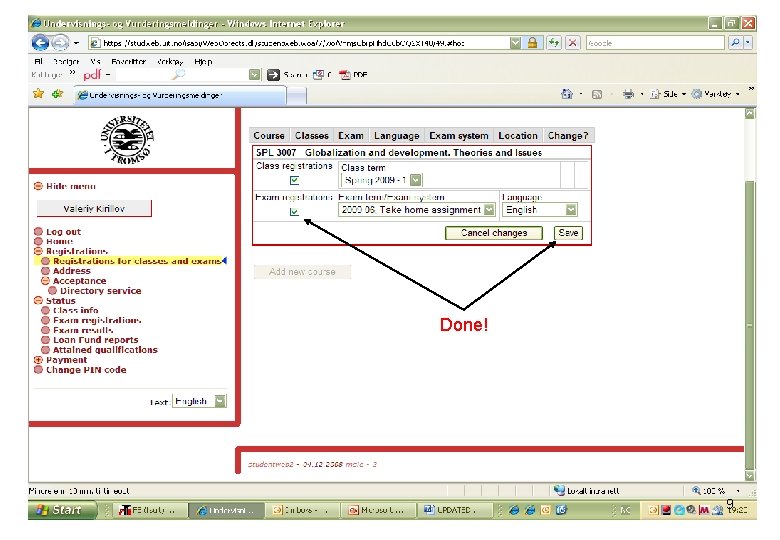780x540 pixels.
Task: Expand the Payment menu section
Action: coord(38,360)
